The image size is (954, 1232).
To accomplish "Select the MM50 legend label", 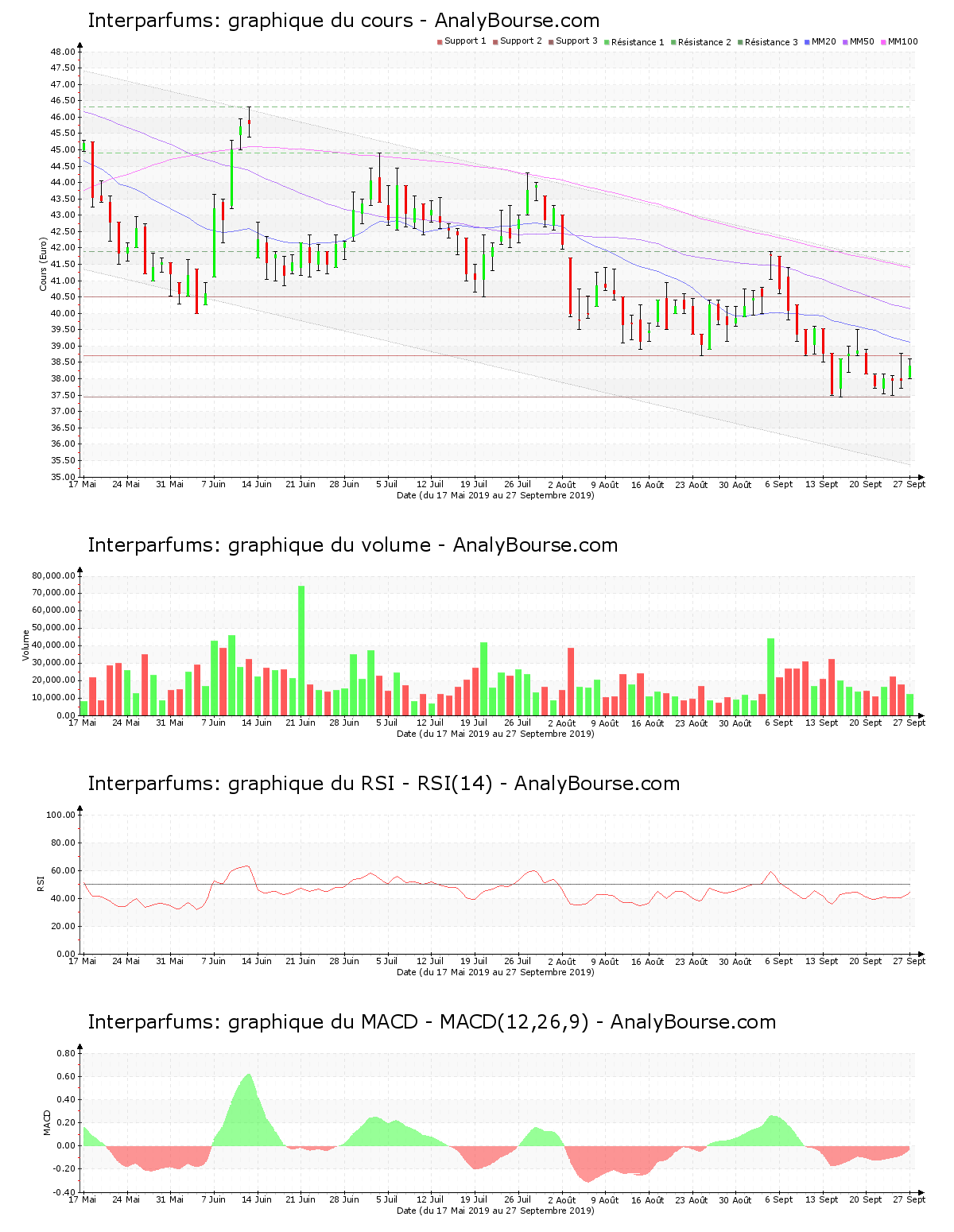I will click(862, 41).
